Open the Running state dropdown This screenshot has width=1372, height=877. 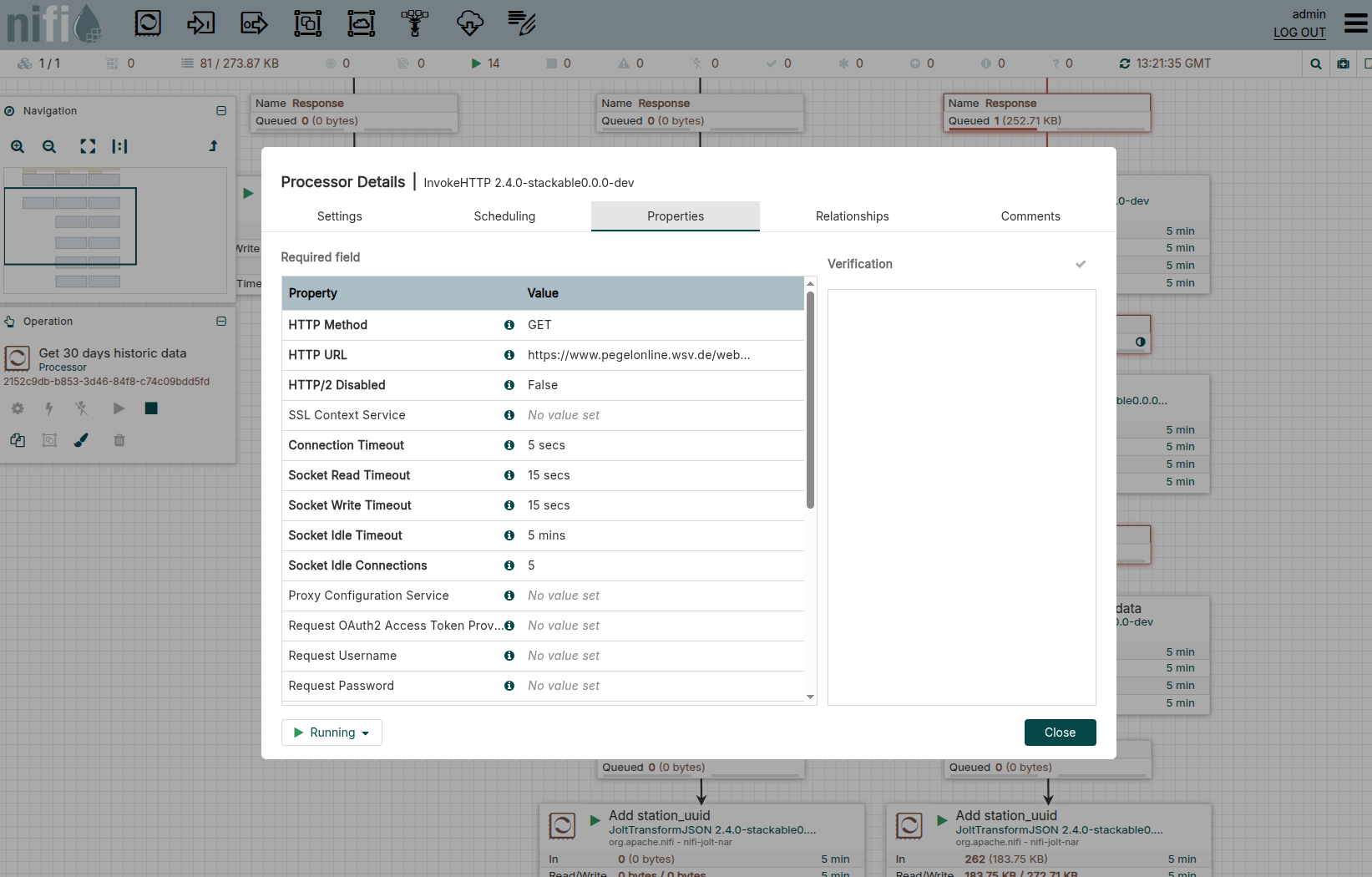(x=332, y=733)
